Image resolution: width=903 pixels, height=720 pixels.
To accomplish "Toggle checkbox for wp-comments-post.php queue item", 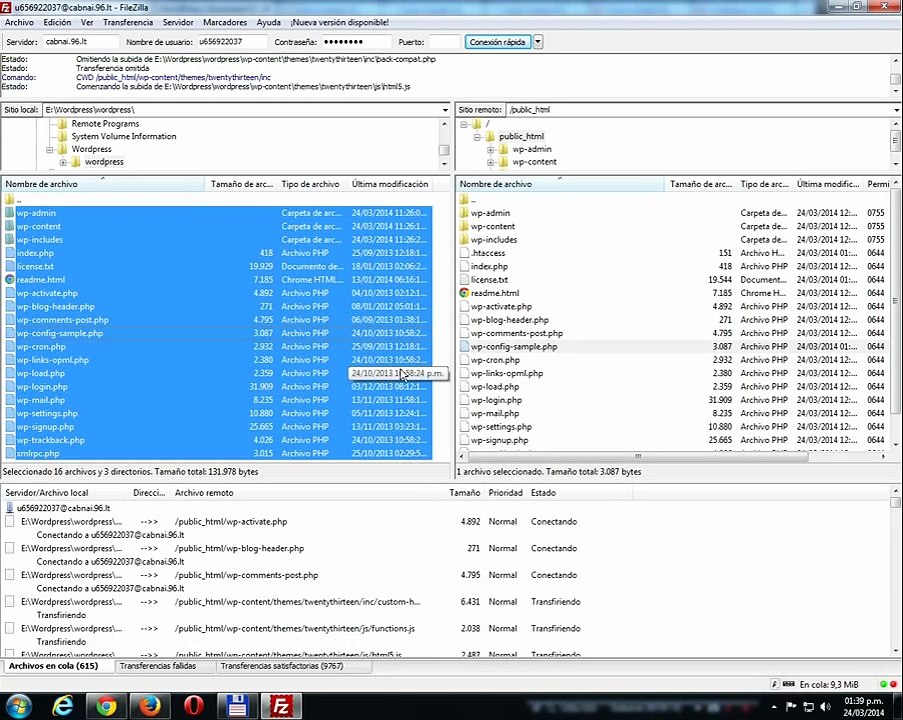I will 9,574.
